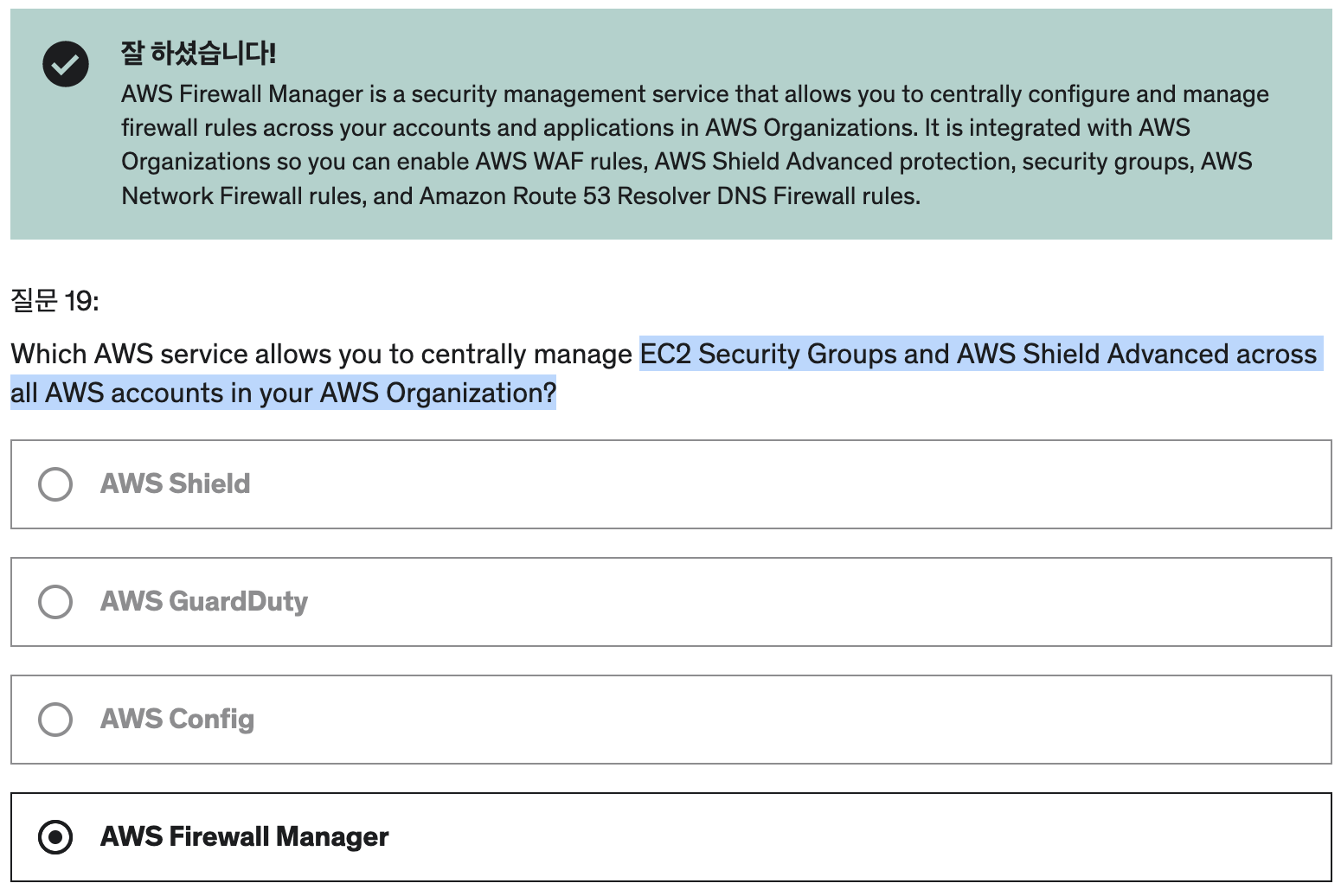This screenshot has width=1341, height=896.
Task: Click highlighted line "all AWS accounts in your AWS Organization?"
Action: click(x=283, y=393)
